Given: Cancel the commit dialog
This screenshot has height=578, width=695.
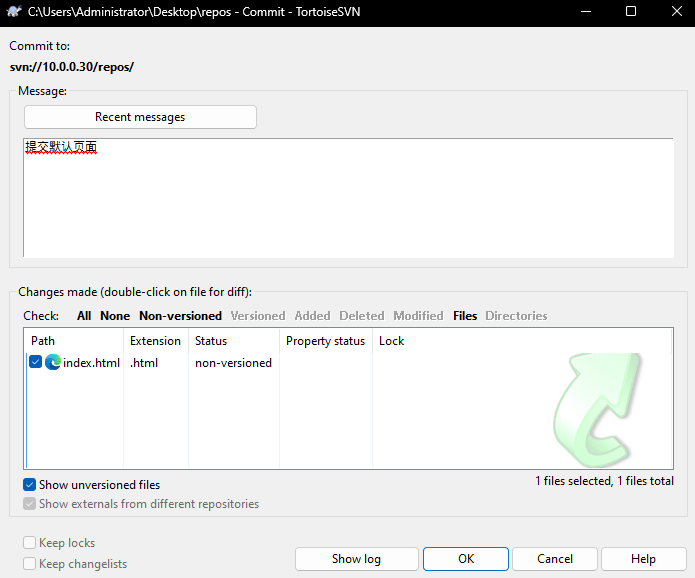Looking at the screenshot, I should pos(554,558).
